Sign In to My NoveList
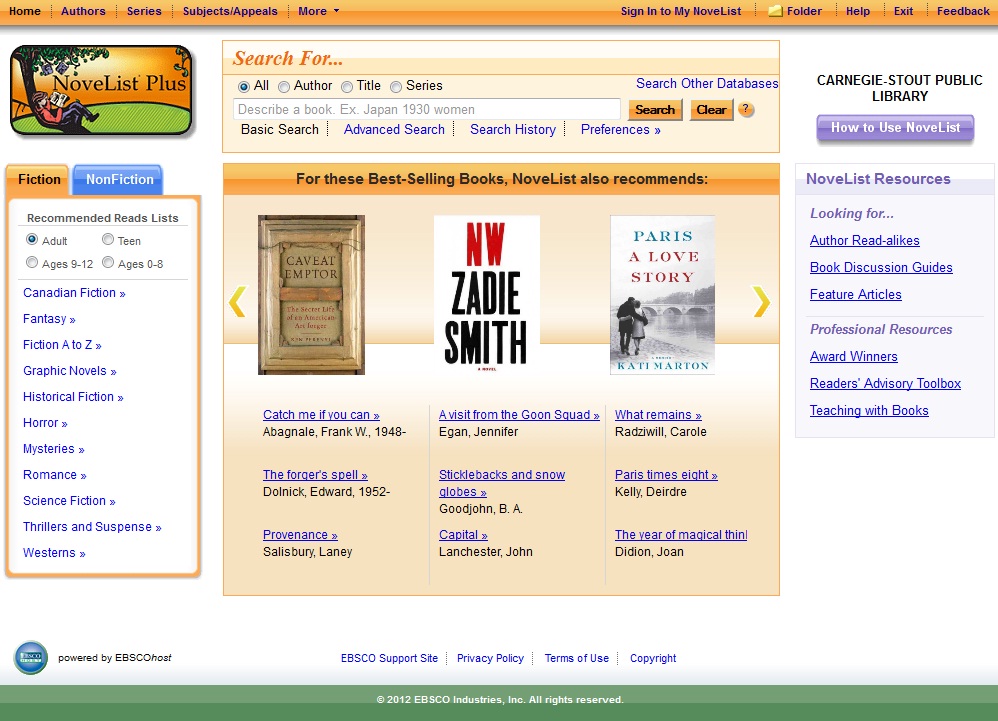 [x=680, y=11]
